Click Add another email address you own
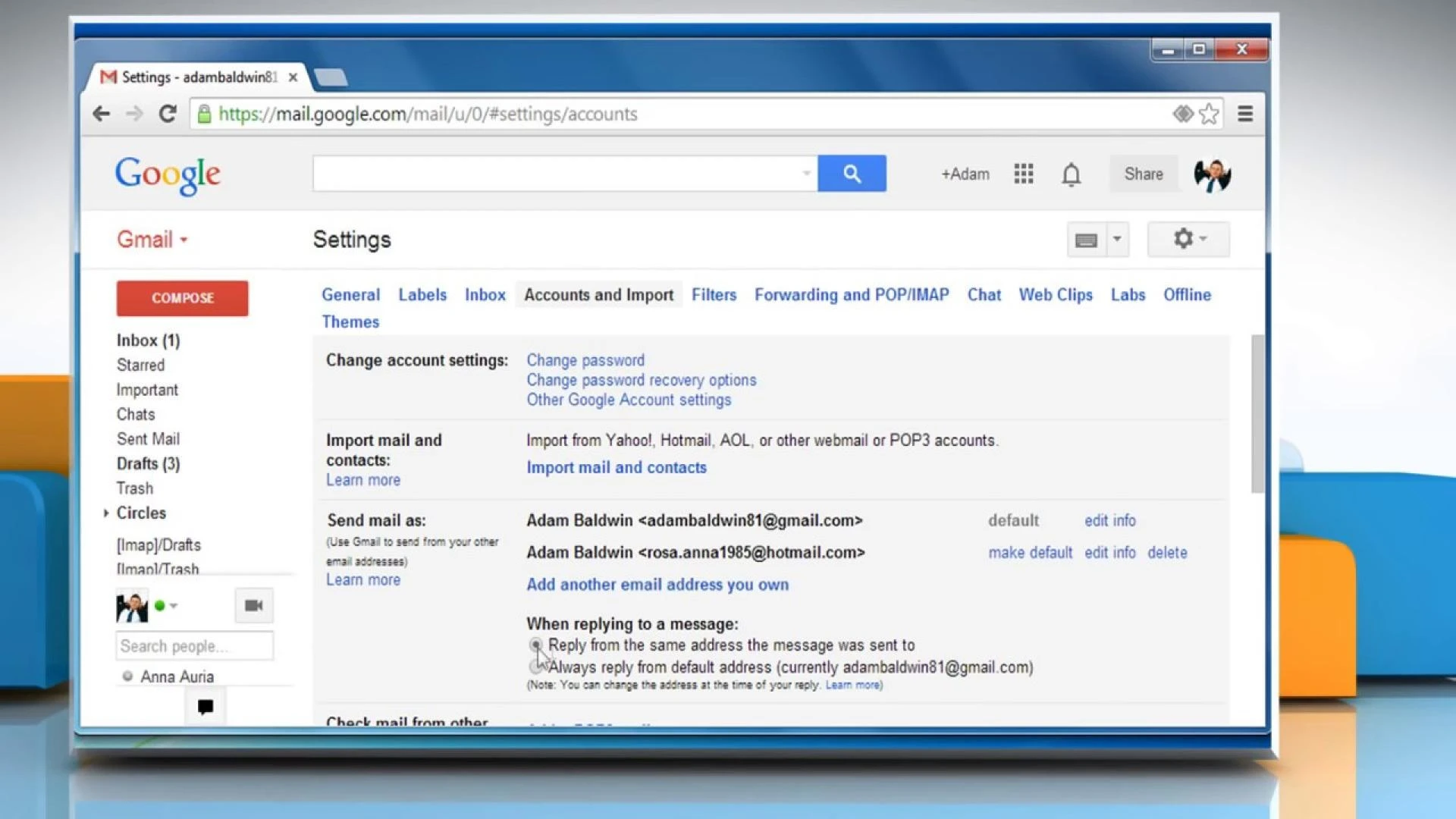The width and height of the screenshot is (1456, 819). (x=657, y=585)
